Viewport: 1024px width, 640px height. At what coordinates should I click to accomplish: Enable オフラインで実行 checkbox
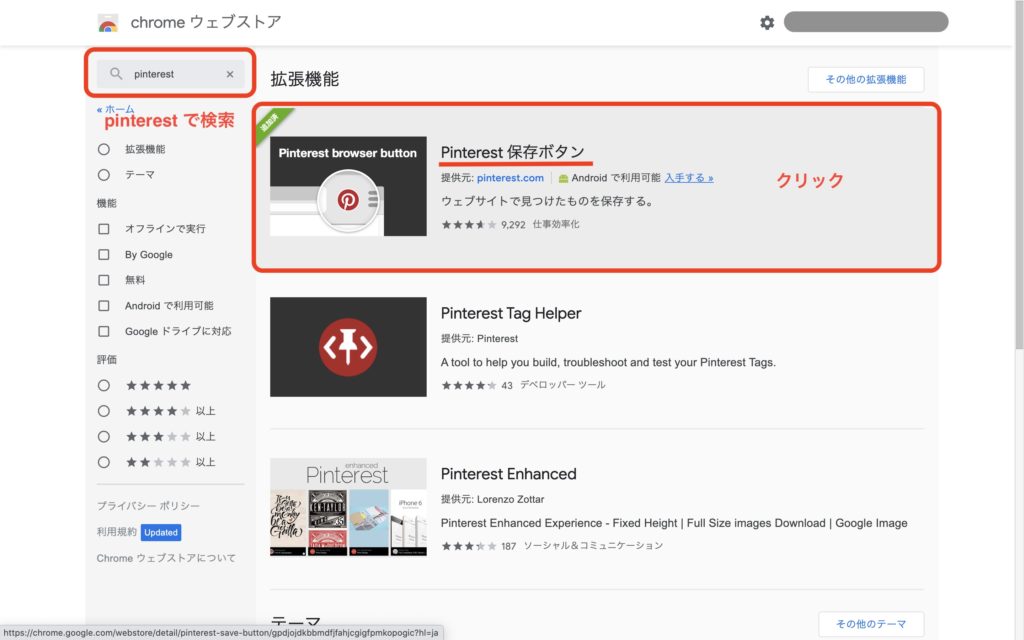coord(104,229)
